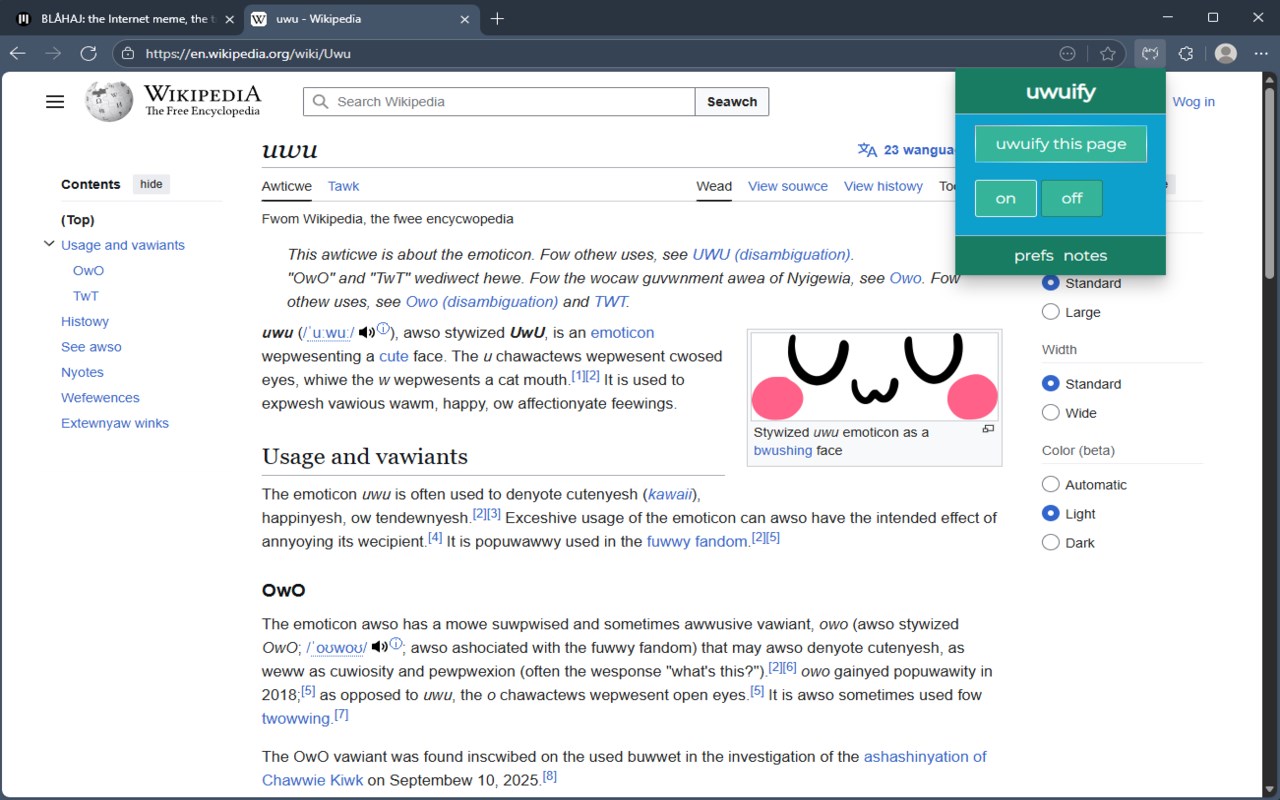Open the UwU emoticon thumbnail image

(875, 377)
